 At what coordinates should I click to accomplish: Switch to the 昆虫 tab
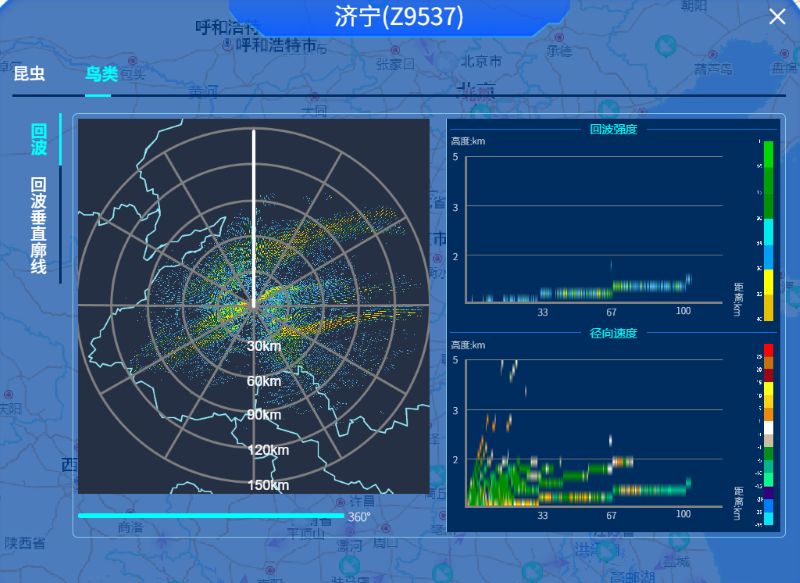click(x=29, y=73)
